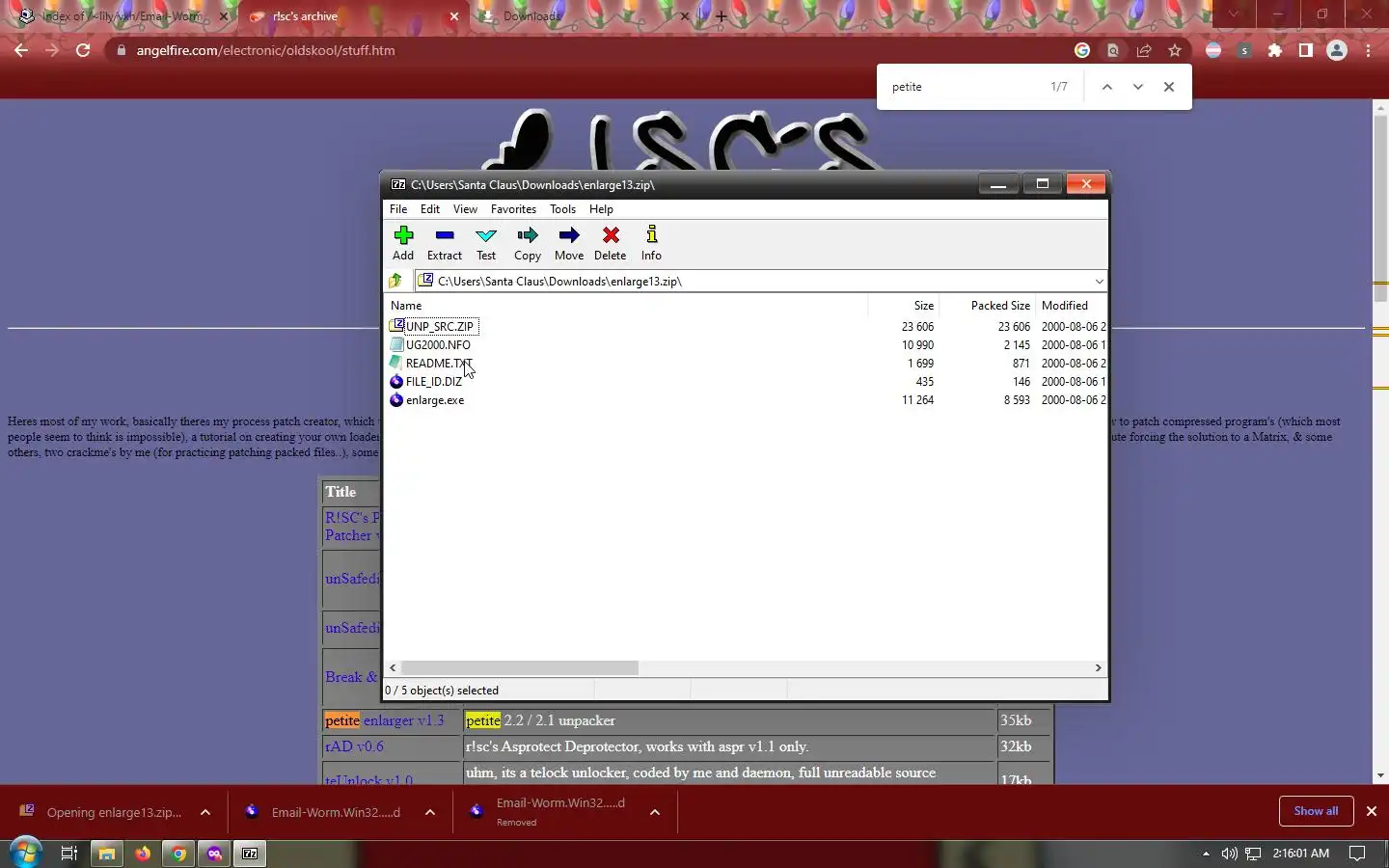Open the tab search dropdown

tap(1233, 14)
